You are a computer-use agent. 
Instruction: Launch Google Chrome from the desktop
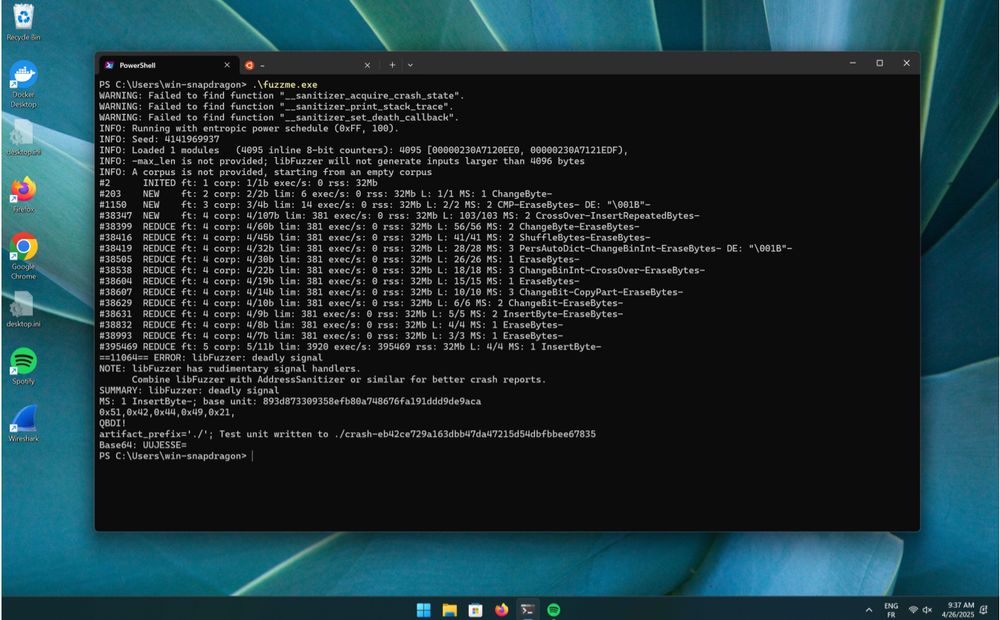click(x=24, y=256)
